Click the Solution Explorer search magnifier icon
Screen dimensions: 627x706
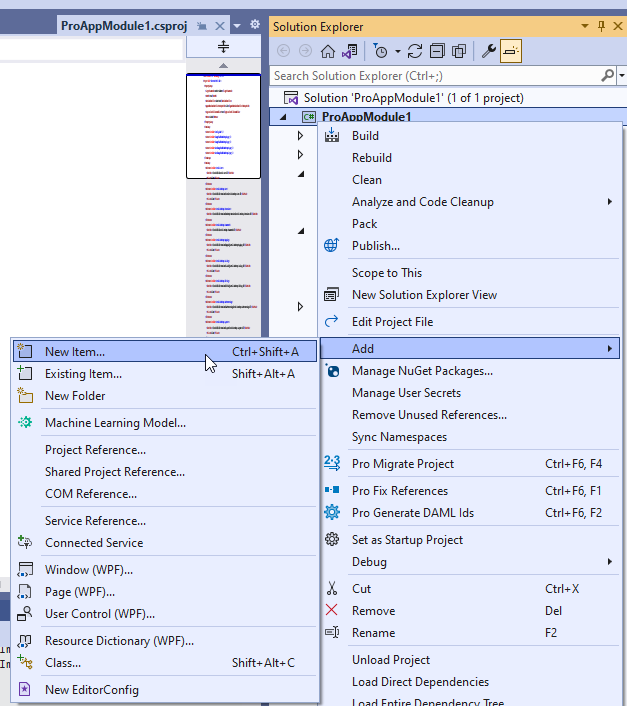tap(607, 75)
